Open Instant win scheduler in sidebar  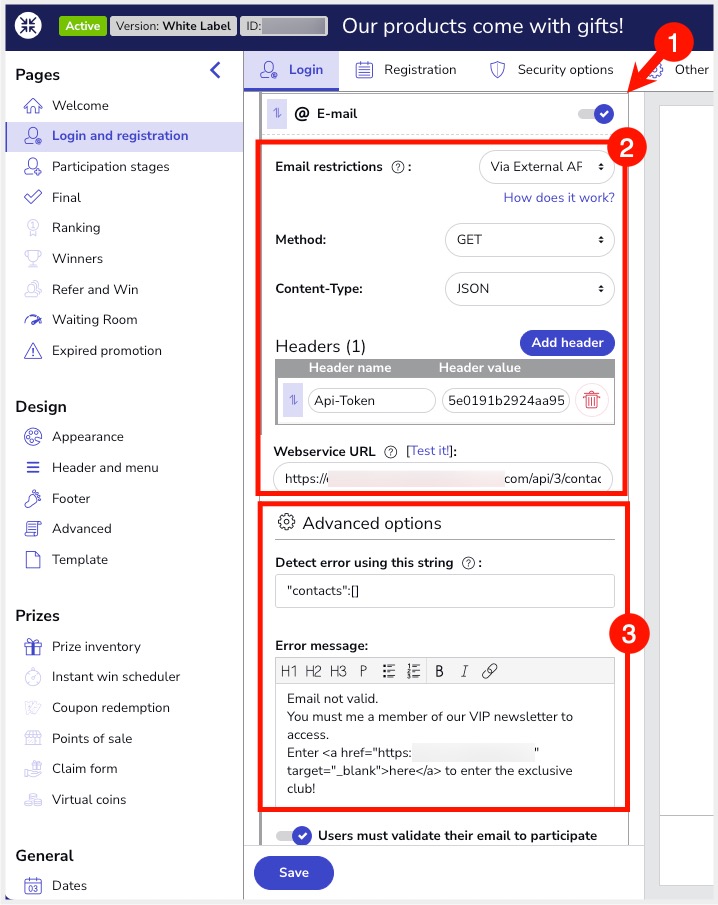pos(116,677)
